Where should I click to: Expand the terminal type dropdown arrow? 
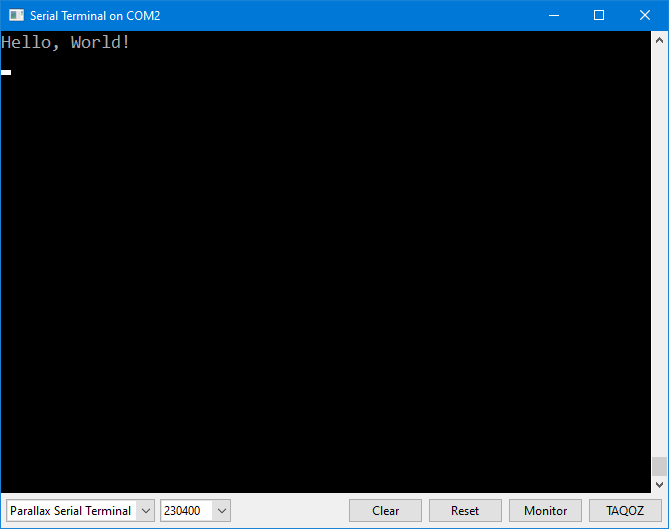146,510
